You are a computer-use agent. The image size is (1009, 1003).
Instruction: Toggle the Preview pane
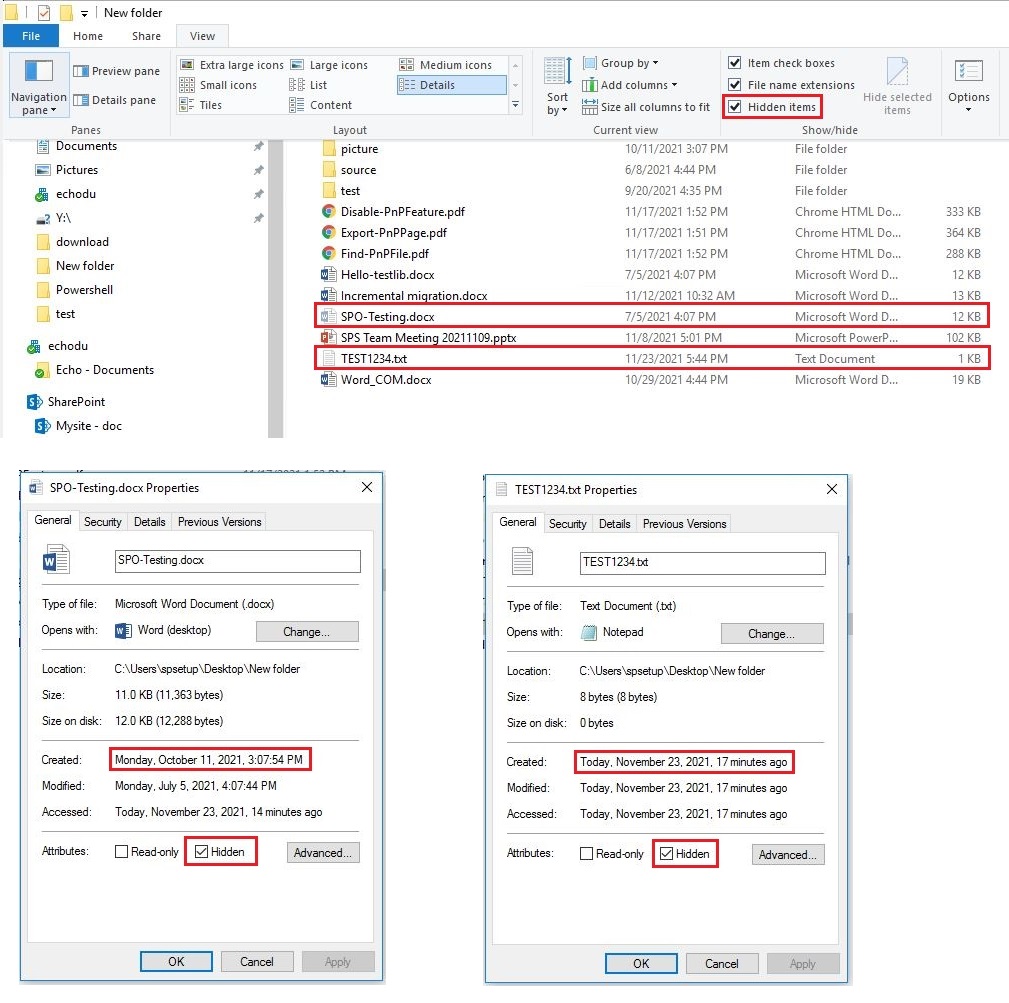[117, 71]
